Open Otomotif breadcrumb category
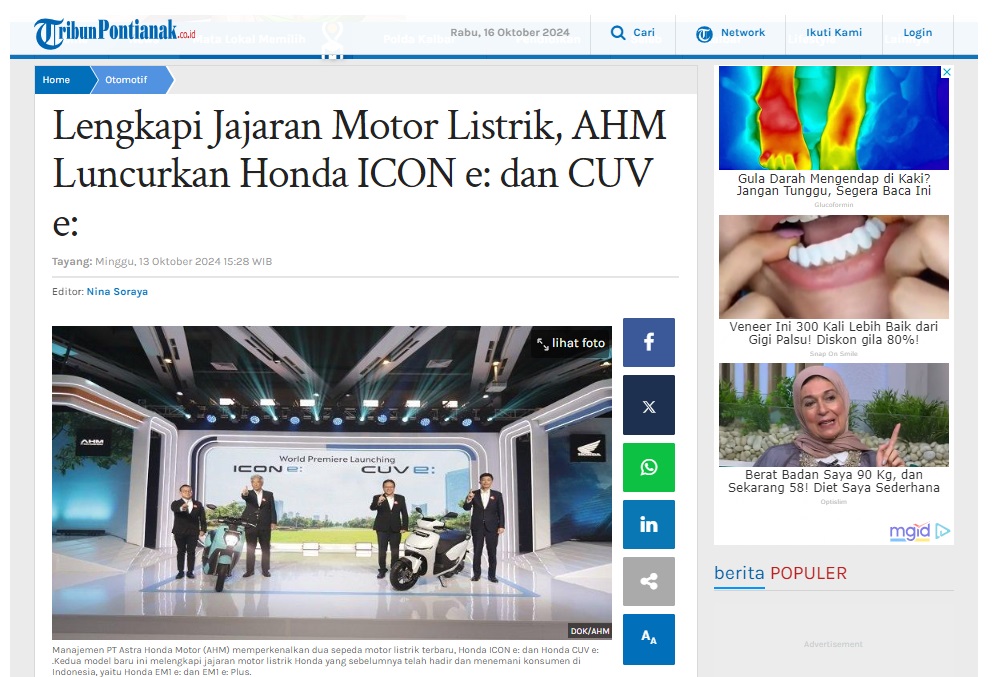Viewport: 994px width, 677px height. [x=126, y=80]
